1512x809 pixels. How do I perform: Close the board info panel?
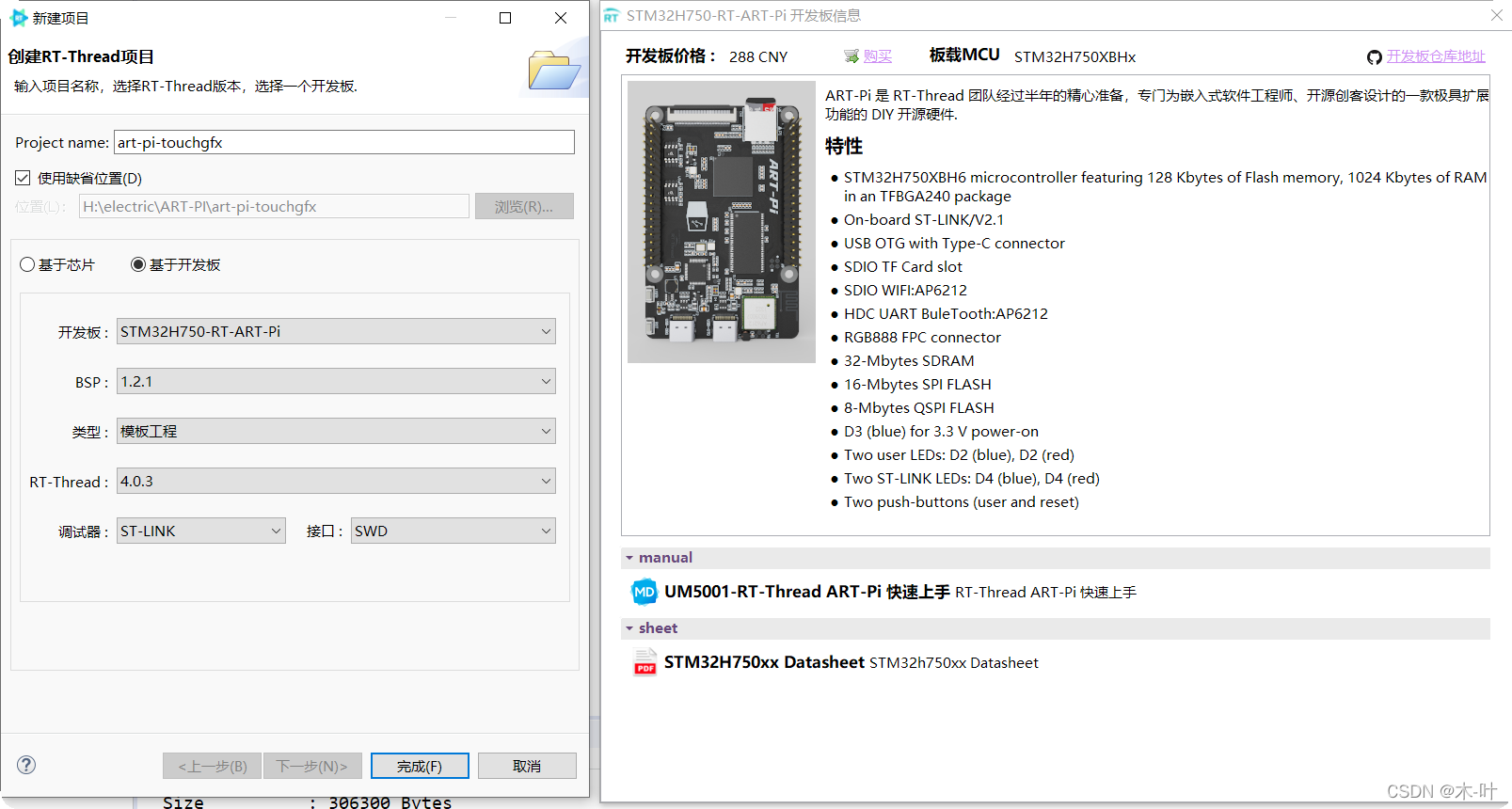[x=1496, y=15]
